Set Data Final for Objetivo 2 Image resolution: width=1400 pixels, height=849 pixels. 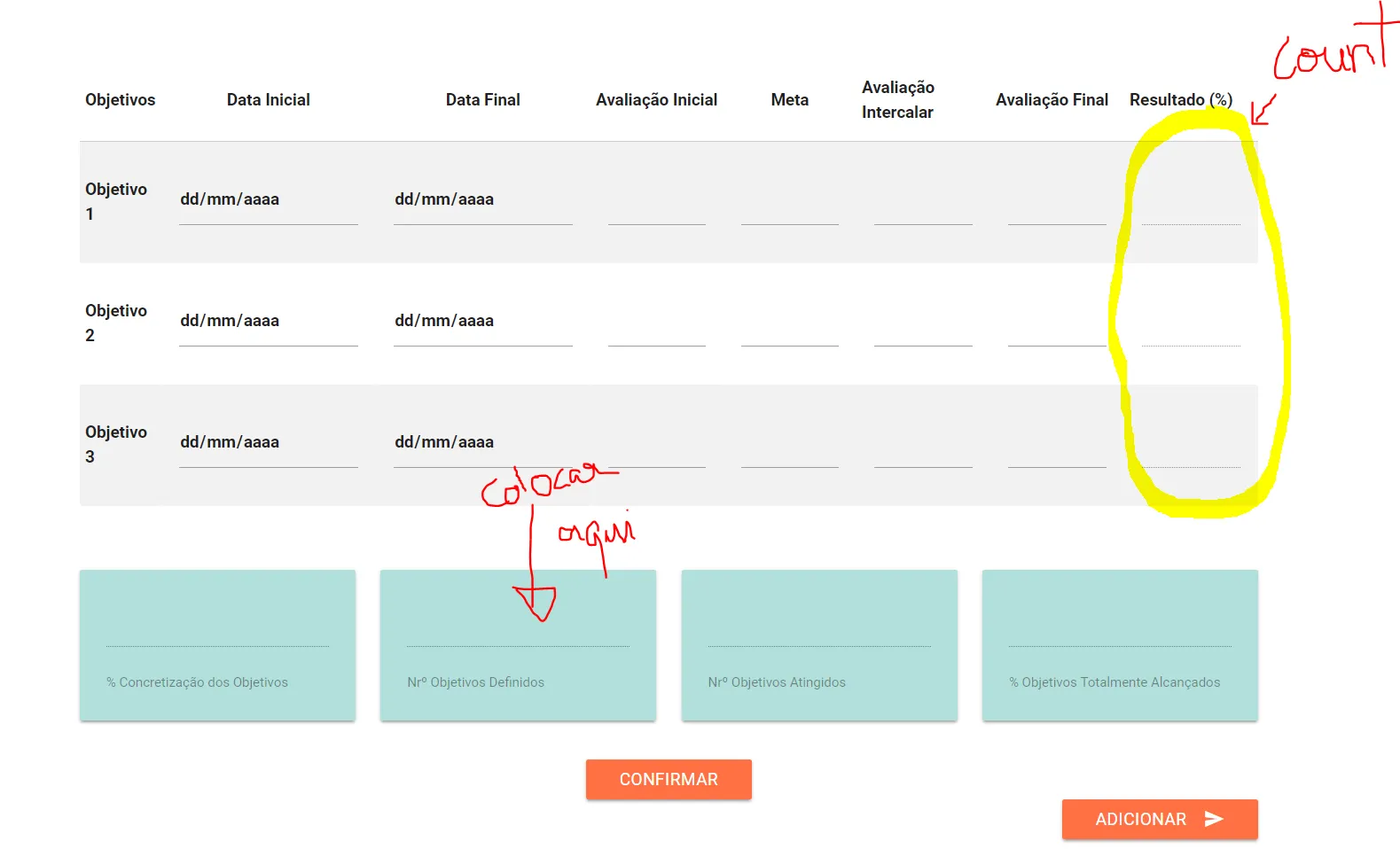click(483, 322)
